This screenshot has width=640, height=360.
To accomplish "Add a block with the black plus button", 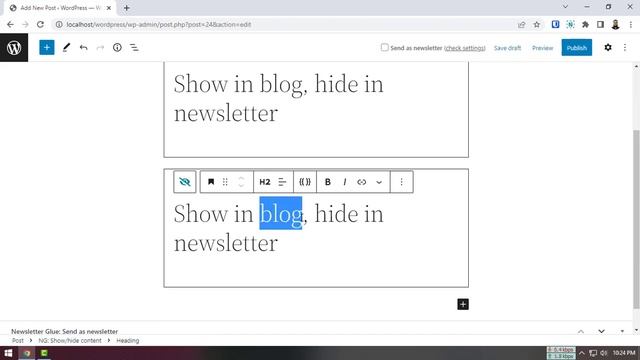I will click(x=463, y=304).
